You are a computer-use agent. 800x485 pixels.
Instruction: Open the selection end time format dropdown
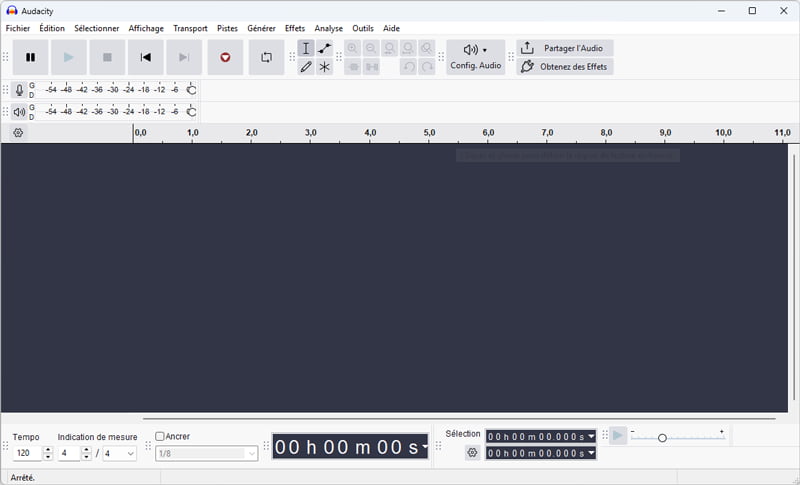tap(591, 453)
